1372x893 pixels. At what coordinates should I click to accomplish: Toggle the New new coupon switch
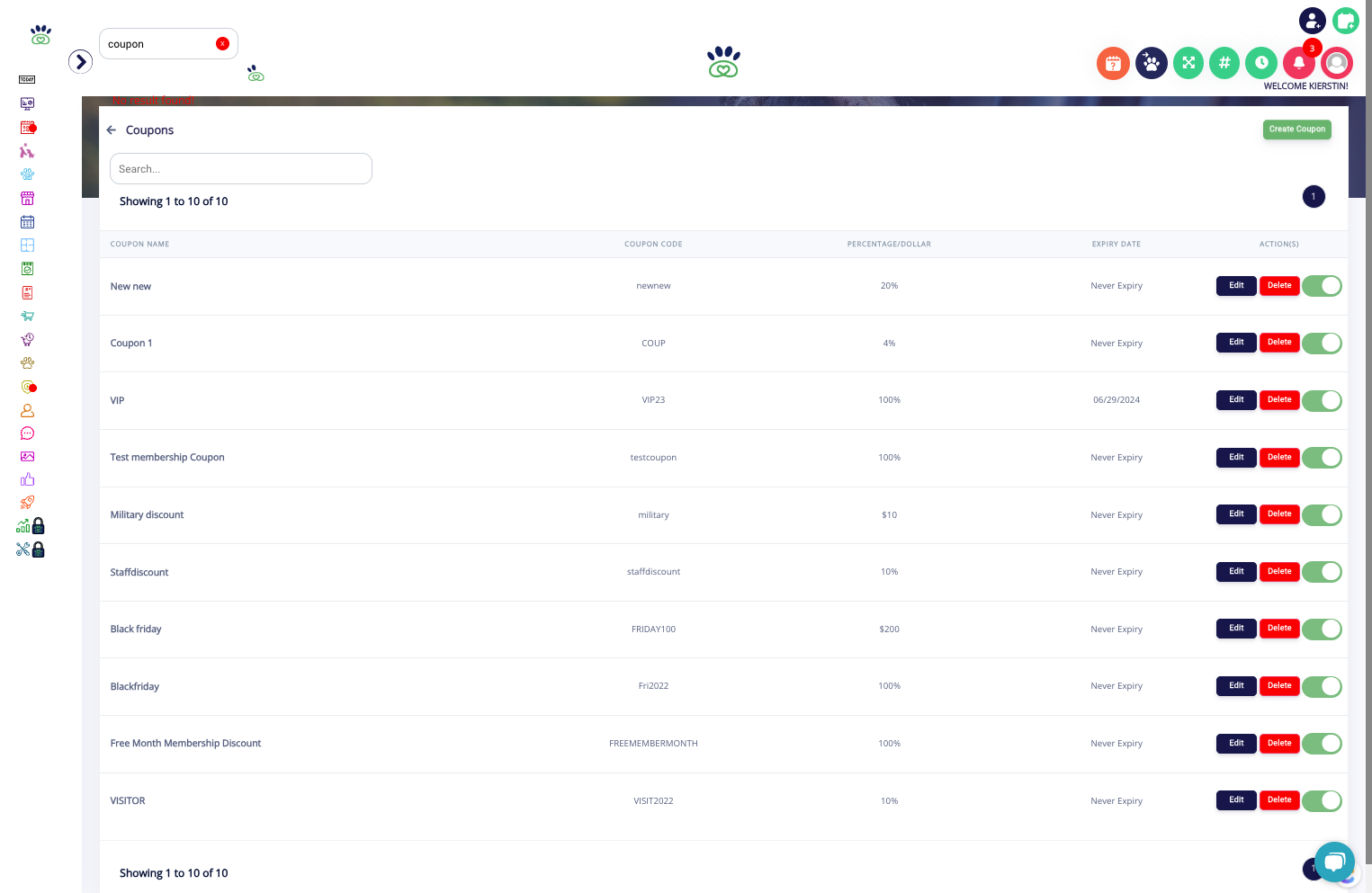1322,286
